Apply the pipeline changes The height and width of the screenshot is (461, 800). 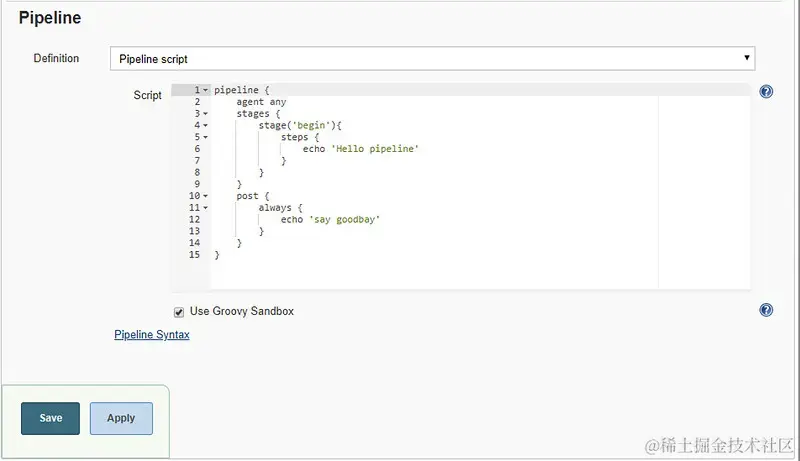click(121, 418)
